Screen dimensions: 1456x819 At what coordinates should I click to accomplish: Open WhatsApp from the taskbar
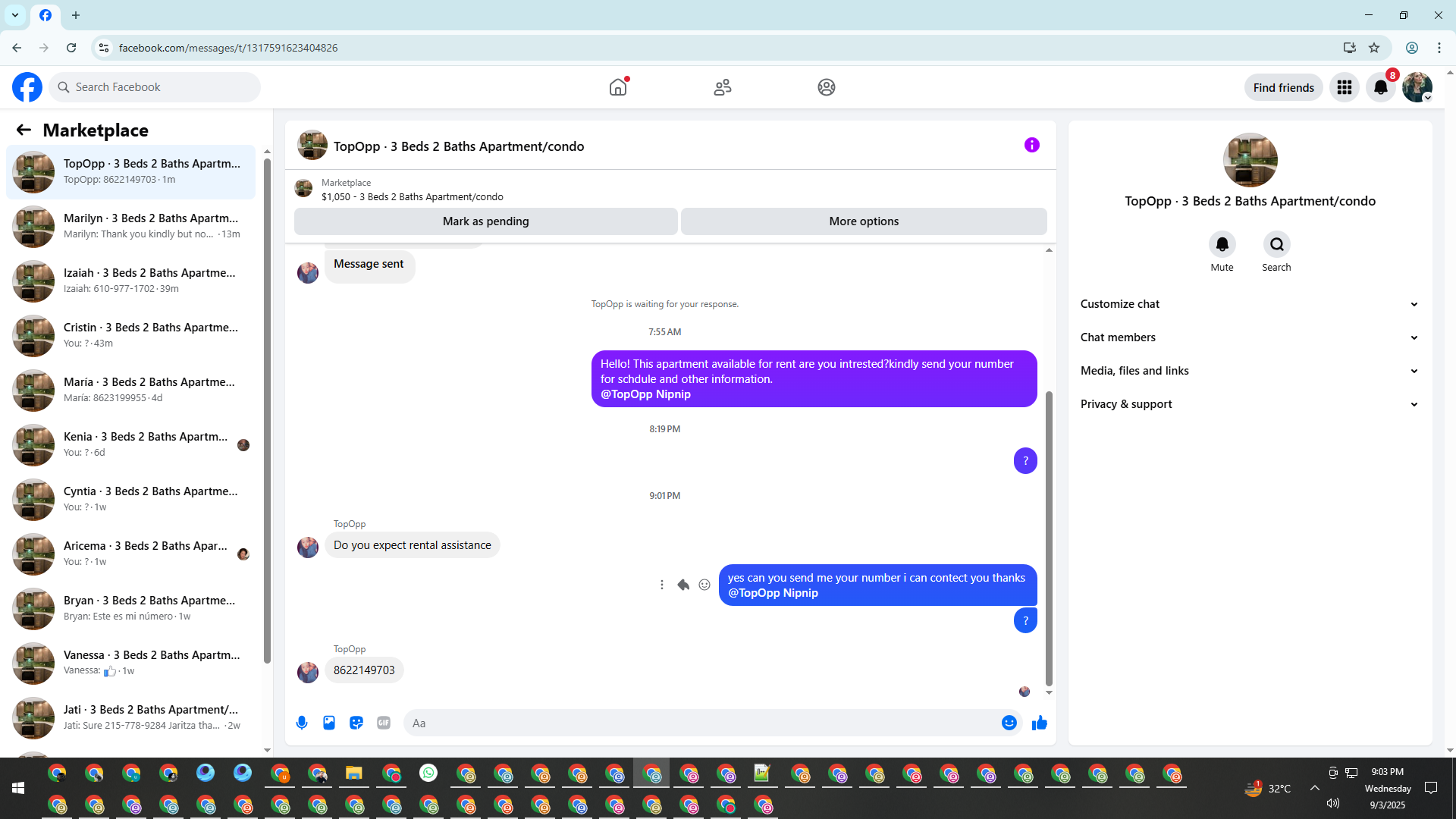(x=428, y=773)
